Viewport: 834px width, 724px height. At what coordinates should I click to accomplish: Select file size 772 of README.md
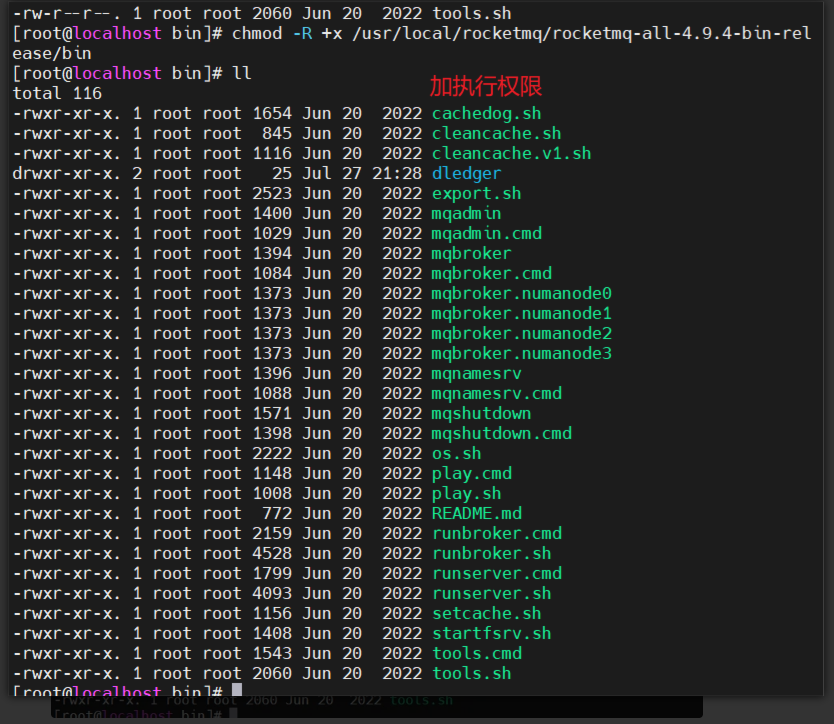(277, 514)
